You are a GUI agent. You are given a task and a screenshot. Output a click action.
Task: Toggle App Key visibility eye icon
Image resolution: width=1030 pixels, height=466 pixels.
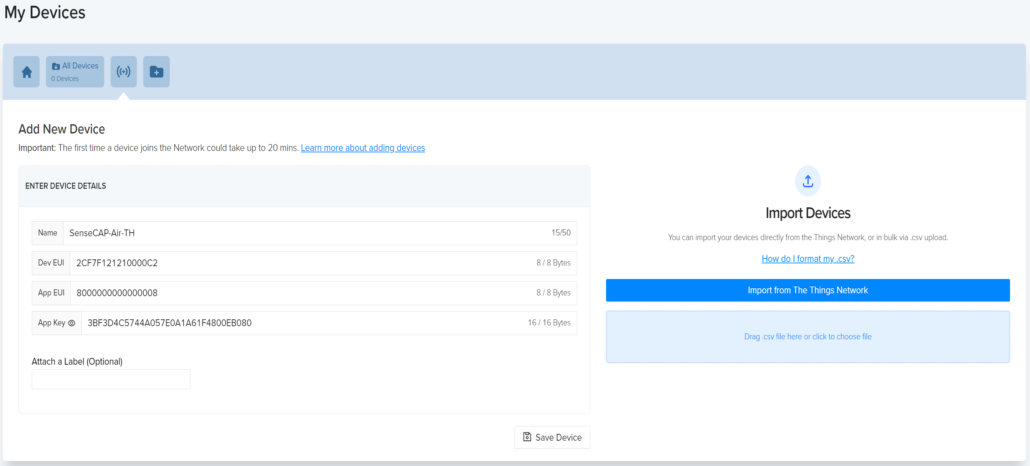click(x=71, y=323)
